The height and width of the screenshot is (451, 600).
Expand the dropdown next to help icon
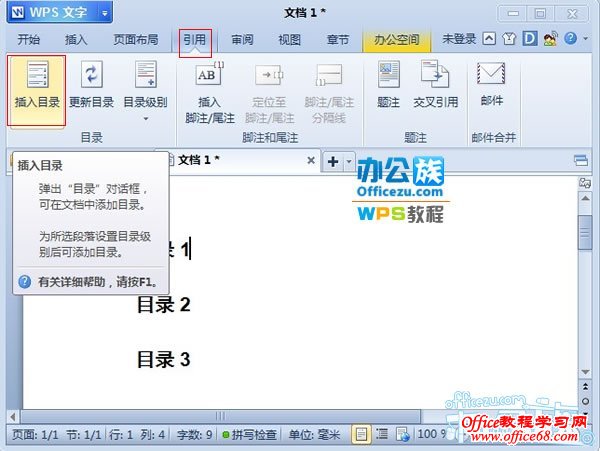point(585,39)
